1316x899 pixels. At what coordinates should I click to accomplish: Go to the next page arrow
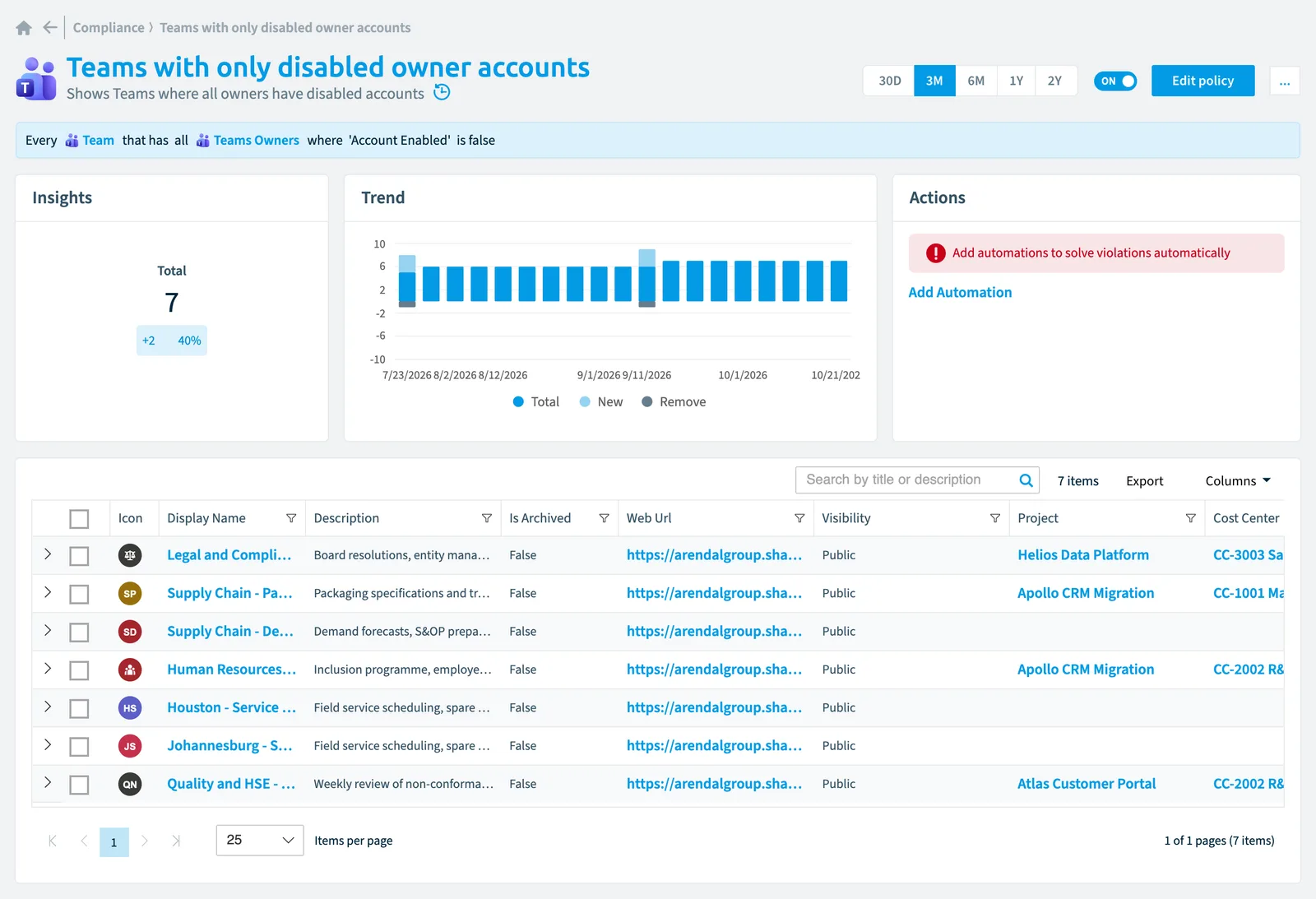145,841
